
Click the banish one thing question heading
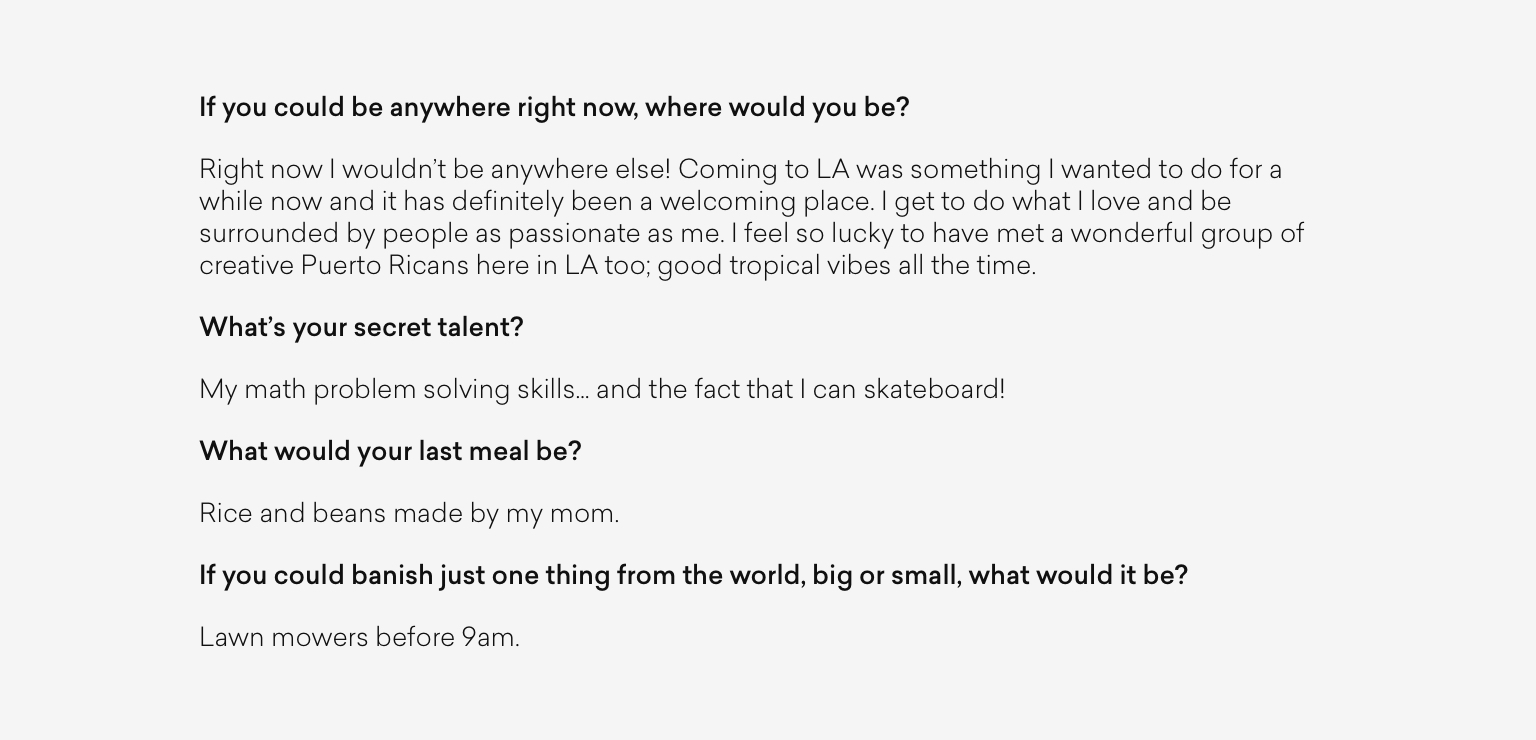pos(693,576)
